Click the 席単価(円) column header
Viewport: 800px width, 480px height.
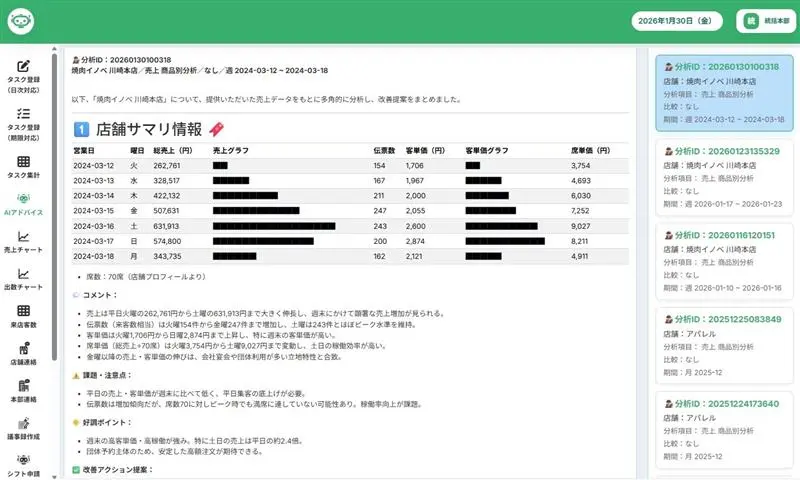pyautogui.click(x=591, y=150)
